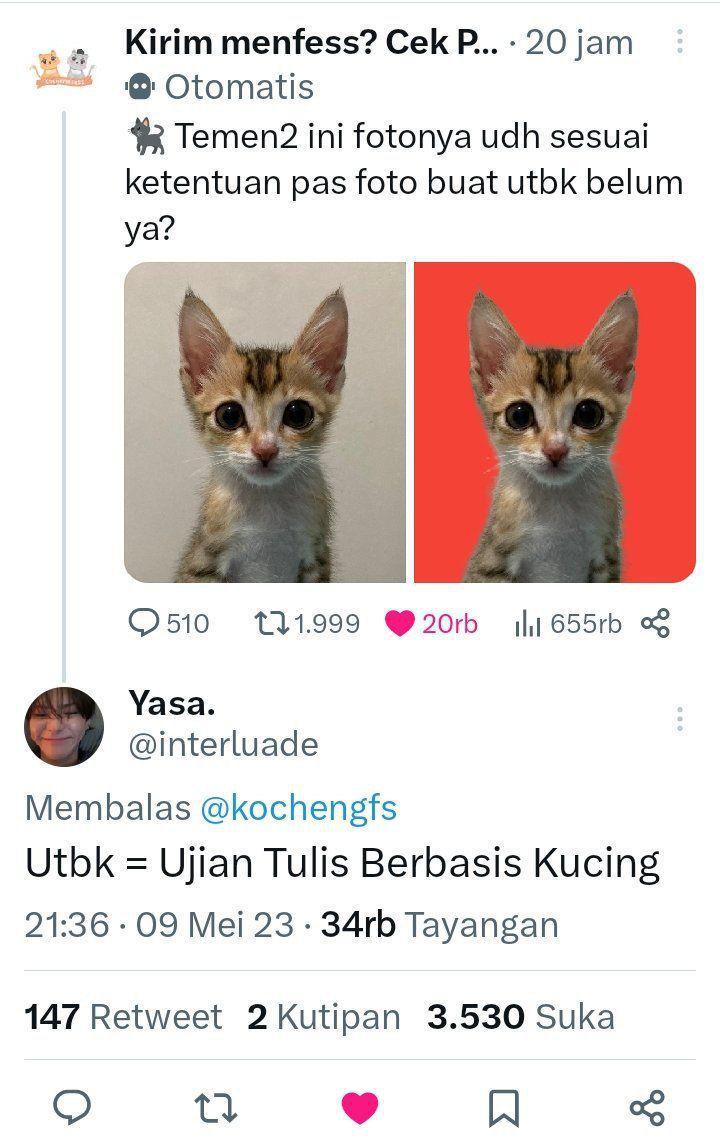The image size is (720, 1147).
Task: Open kitten photo with grey background
Action: 265,422
